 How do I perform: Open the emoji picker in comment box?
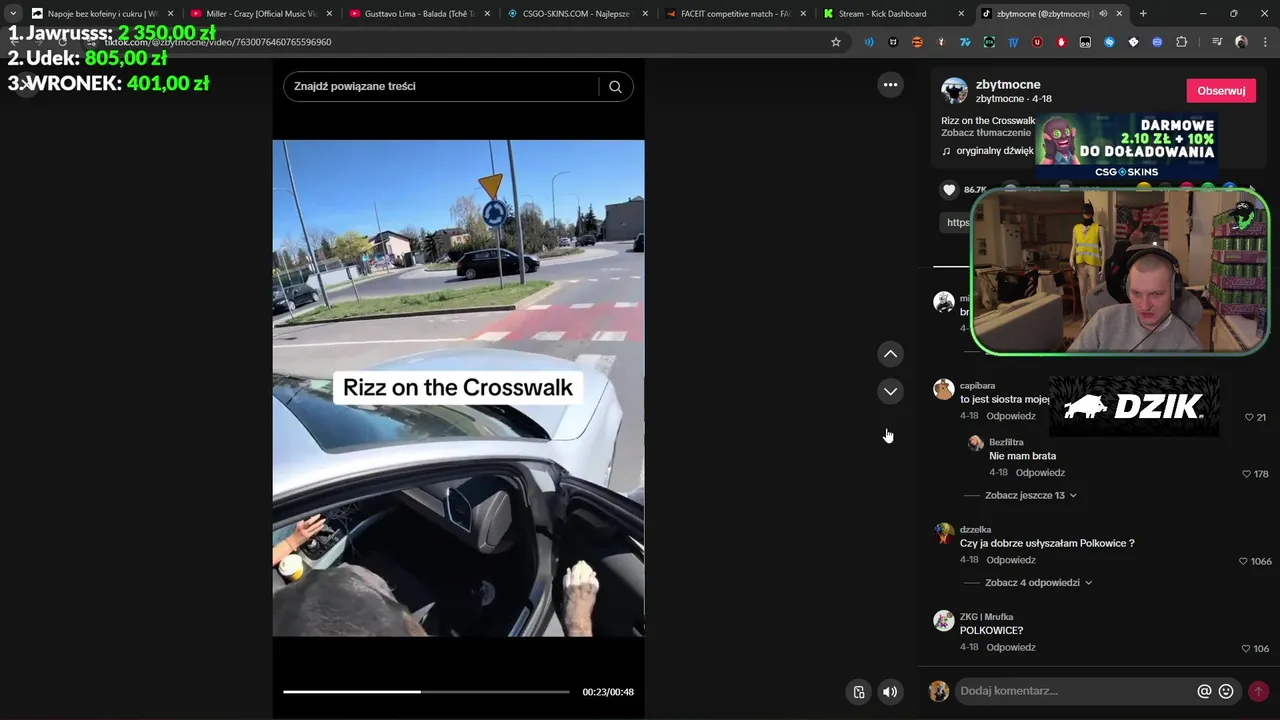coord(1226,691)
